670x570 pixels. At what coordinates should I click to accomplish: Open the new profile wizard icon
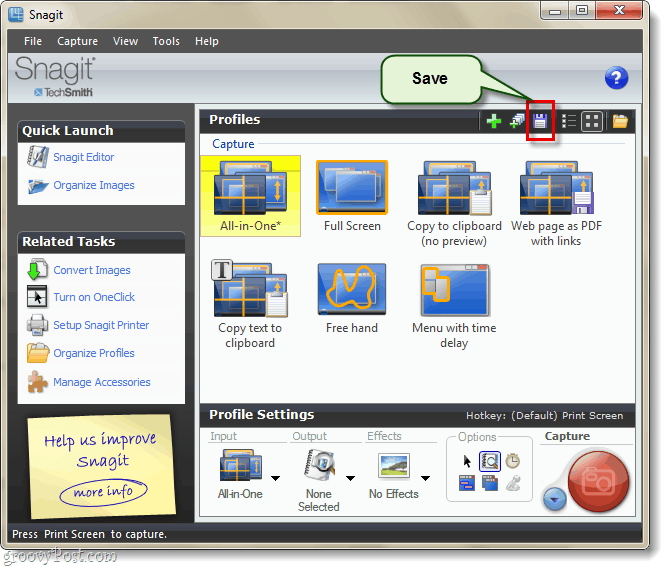(517, 121)
